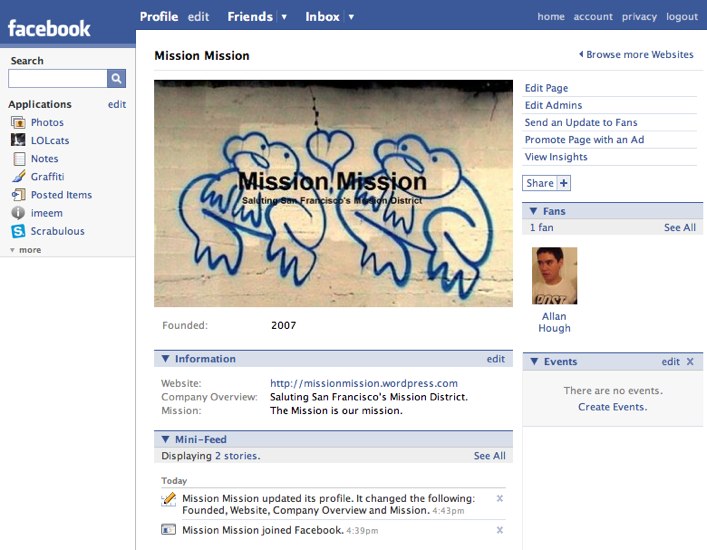Open the privacy menu item
This screenshot has width=707, height=550.
tap(639, 17)
